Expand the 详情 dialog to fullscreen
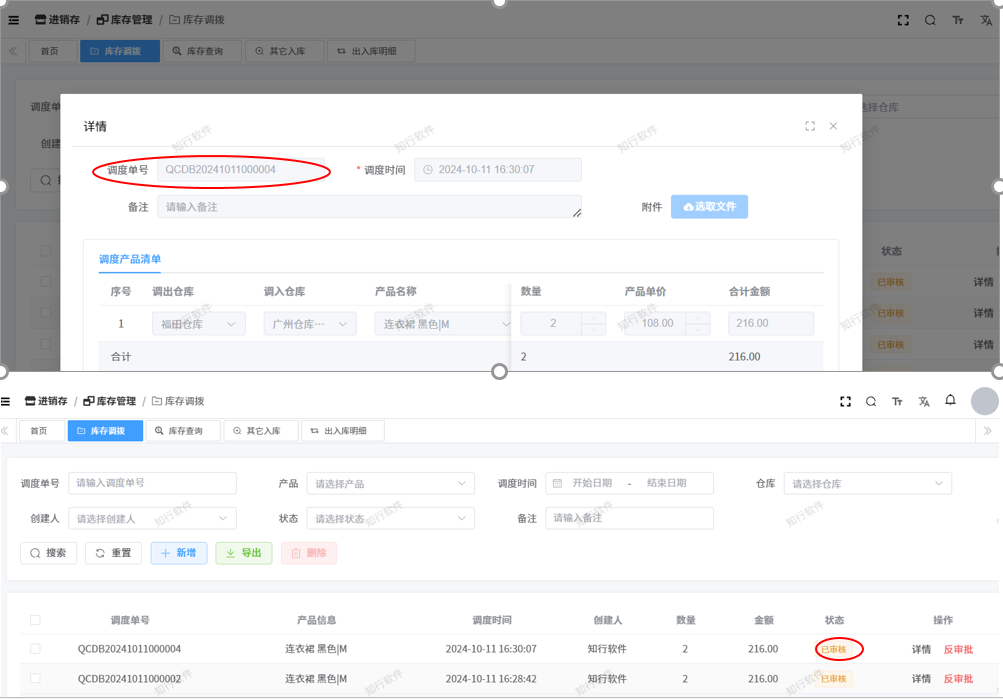The image size is (1003, 699). pos(810,126)
